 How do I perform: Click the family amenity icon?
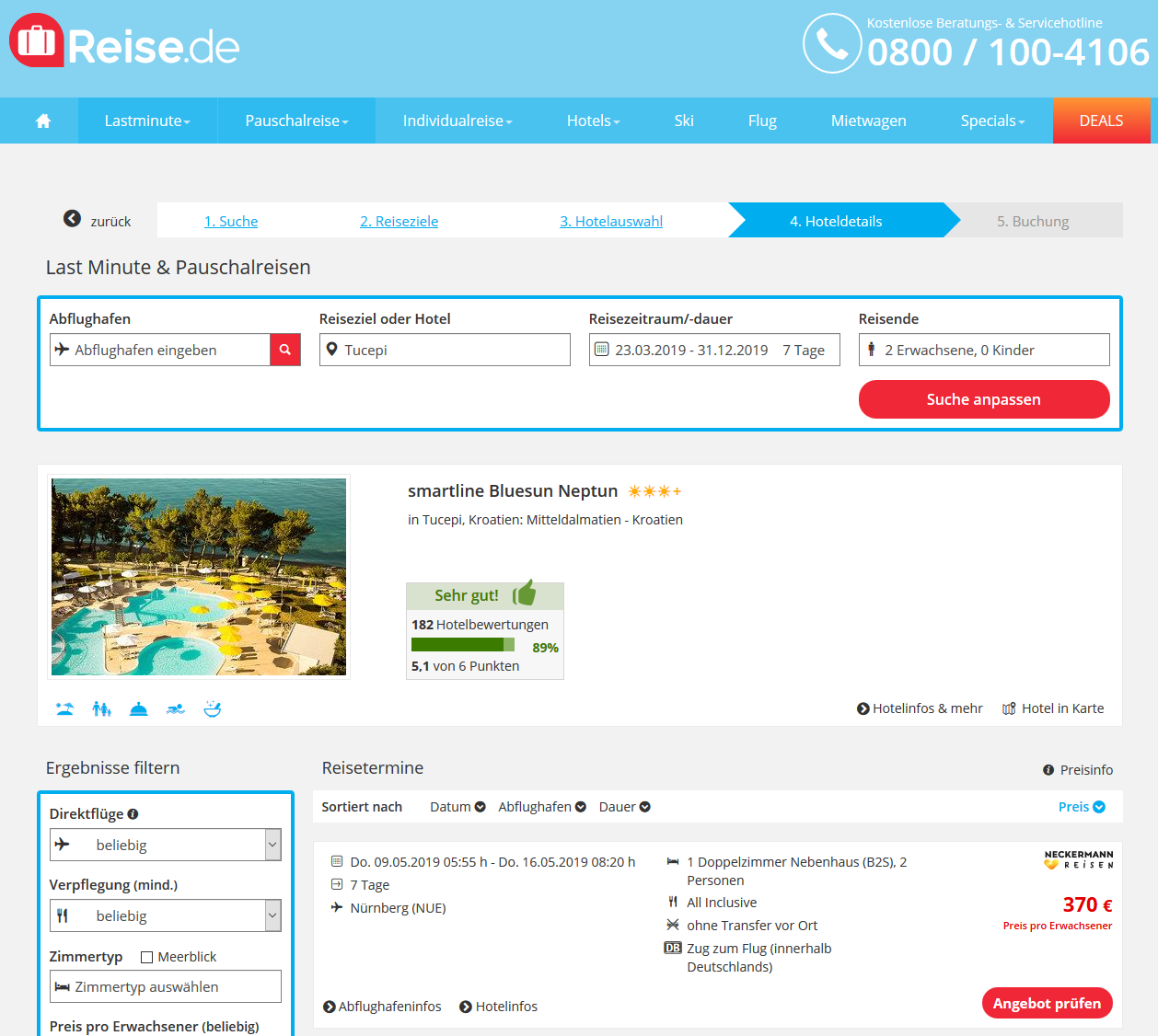pos(101,708)
